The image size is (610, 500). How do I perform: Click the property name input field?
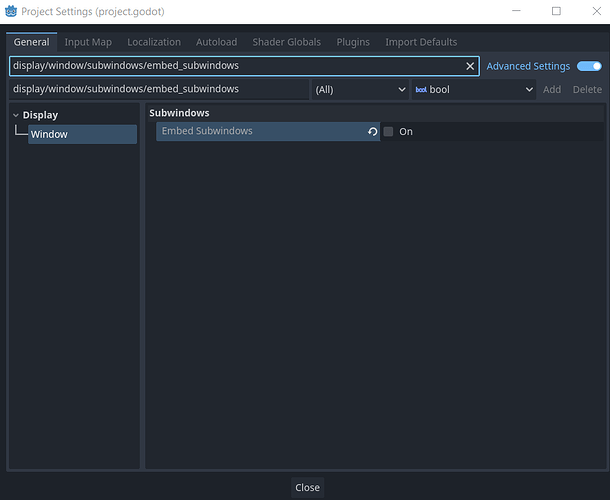[x=159, y=89]
